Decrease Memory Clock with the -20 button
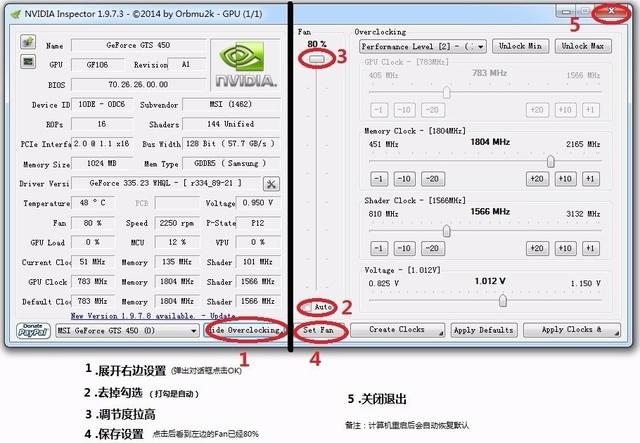Screen dimensions: 640x443 click(433, 179)
